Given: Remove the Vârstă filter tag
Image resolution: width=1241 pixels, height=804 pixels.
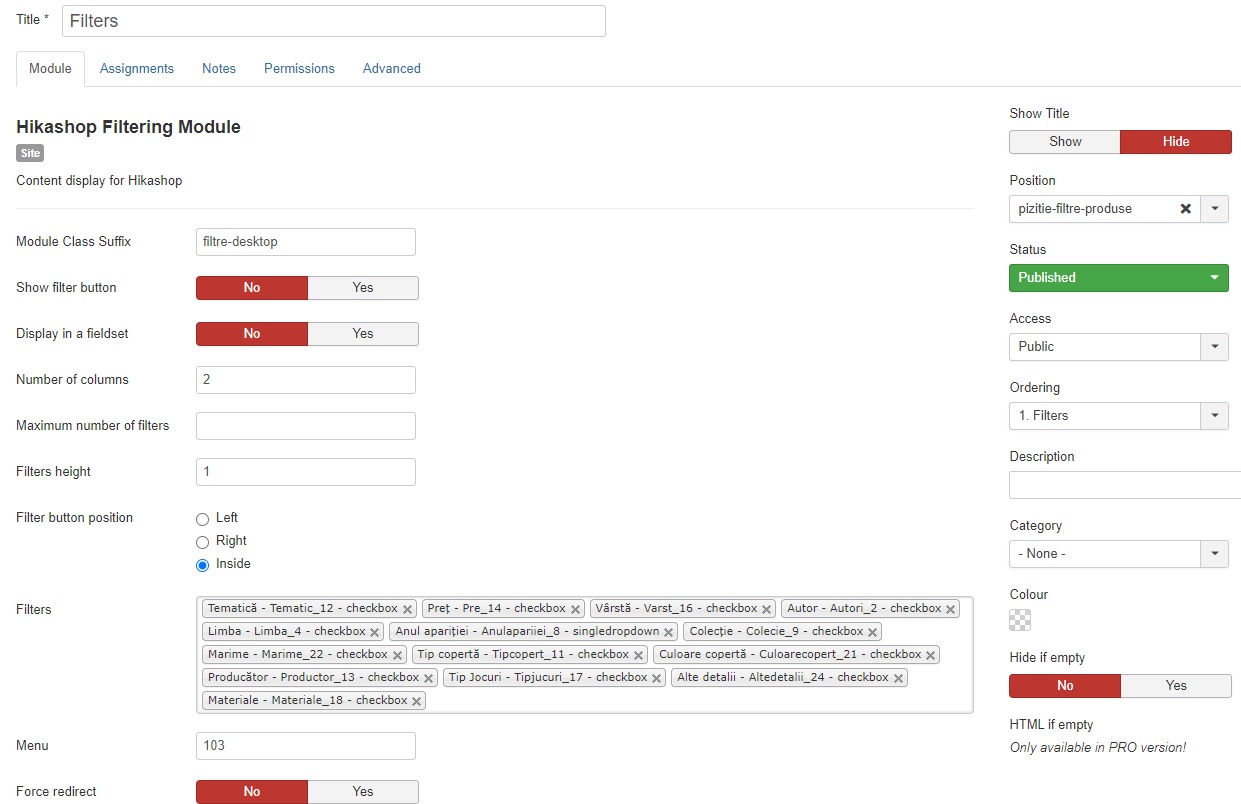Looking at the screenshot, I should pos(766,609).
